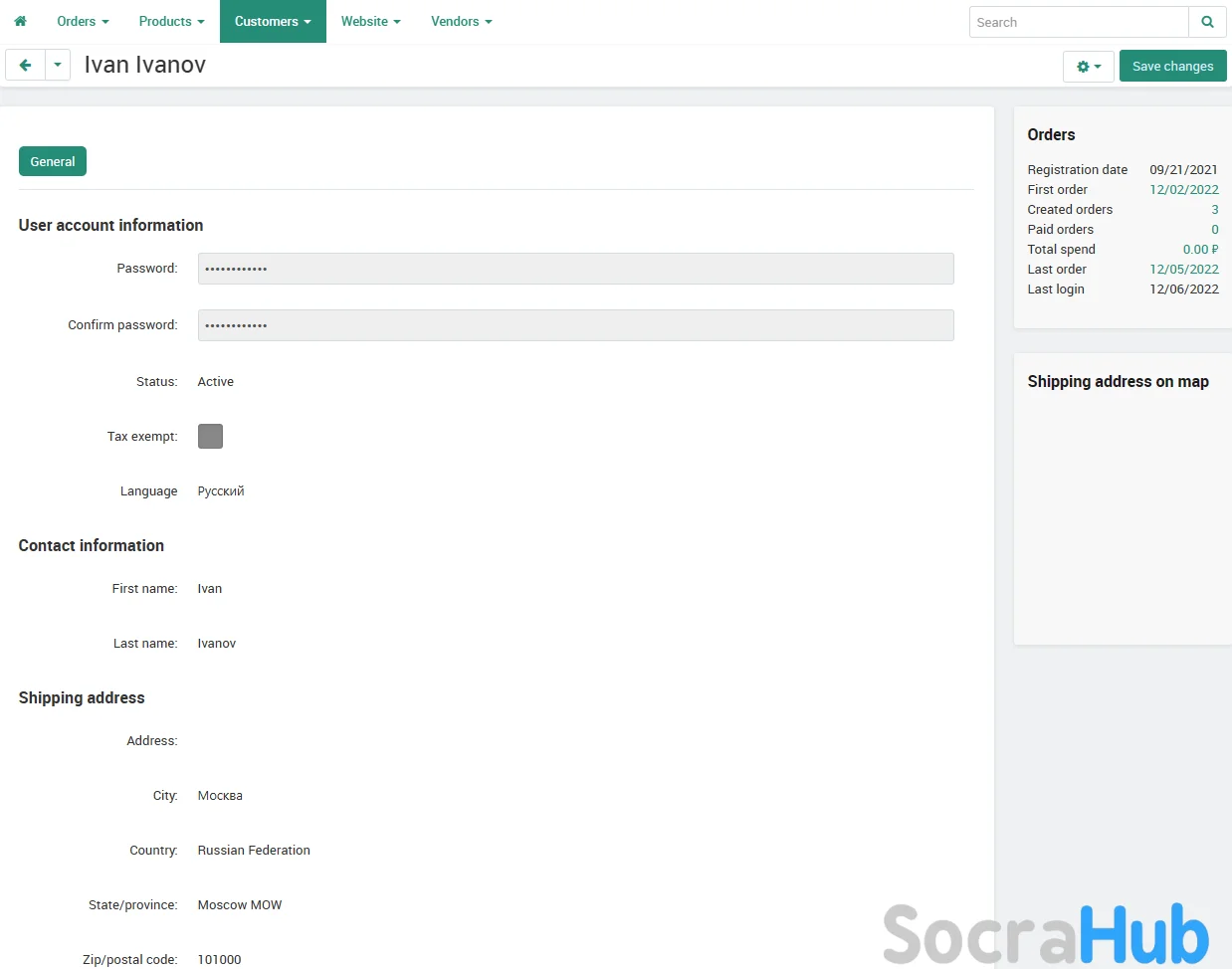Open the Last order date 12/05/2022 link

pos(1183,269)
